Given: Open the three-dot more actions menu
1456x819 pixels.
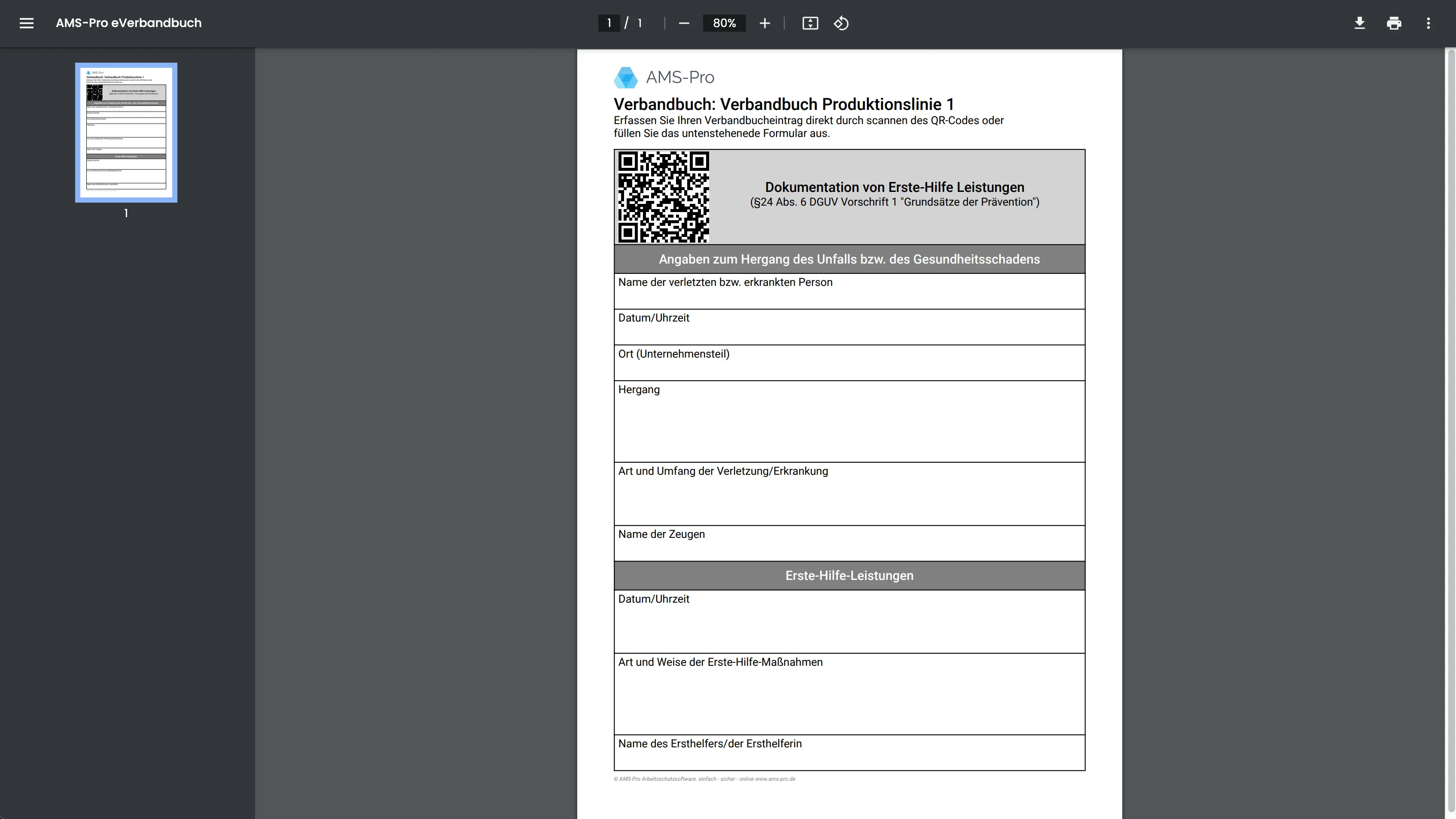Looking at the screenshot, I should pyautogui.click(x=1429, y=23).
